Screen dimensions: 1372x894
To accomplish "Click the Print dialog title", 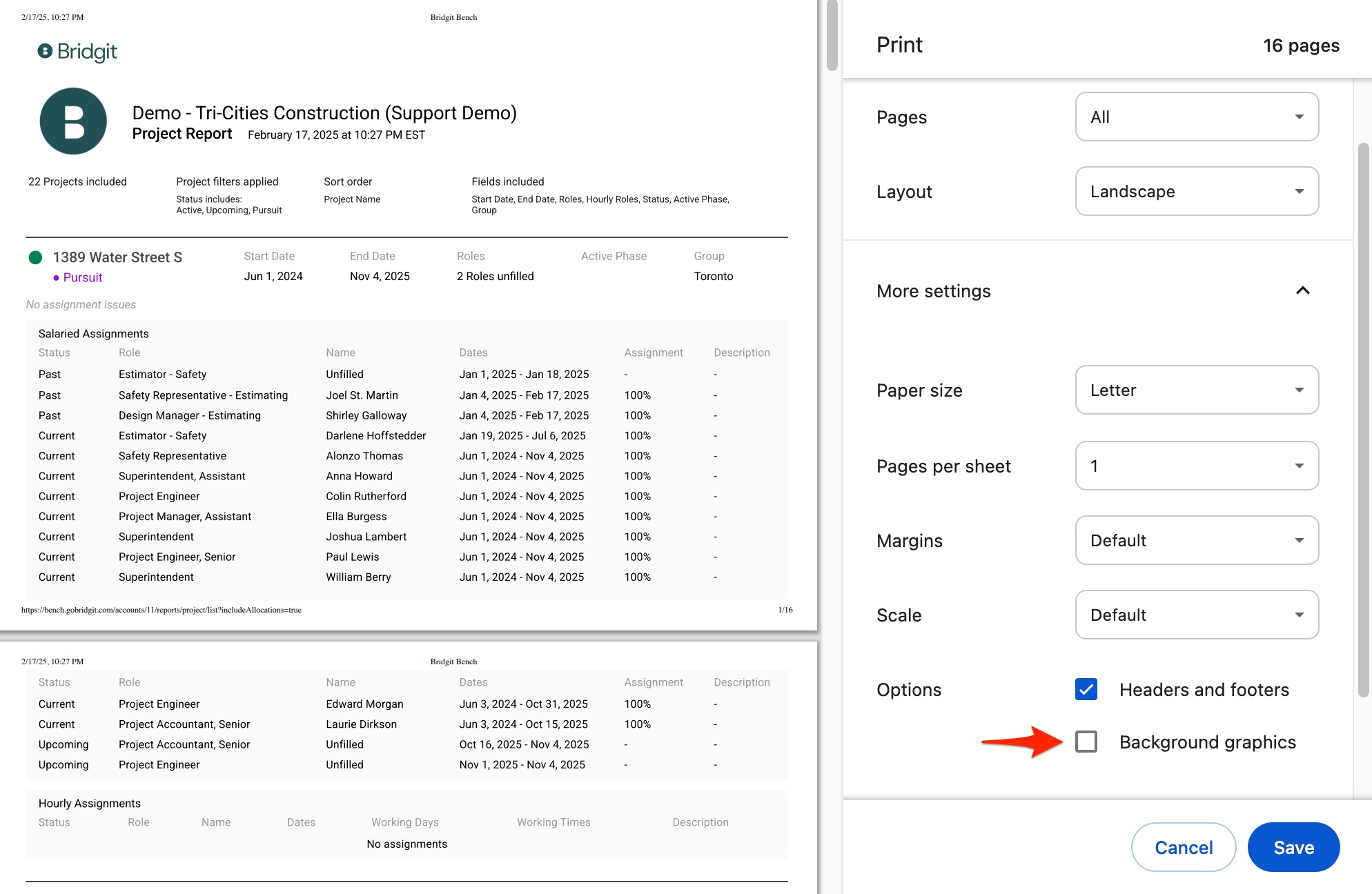I will pyautogui.click(x=899, y=45).
